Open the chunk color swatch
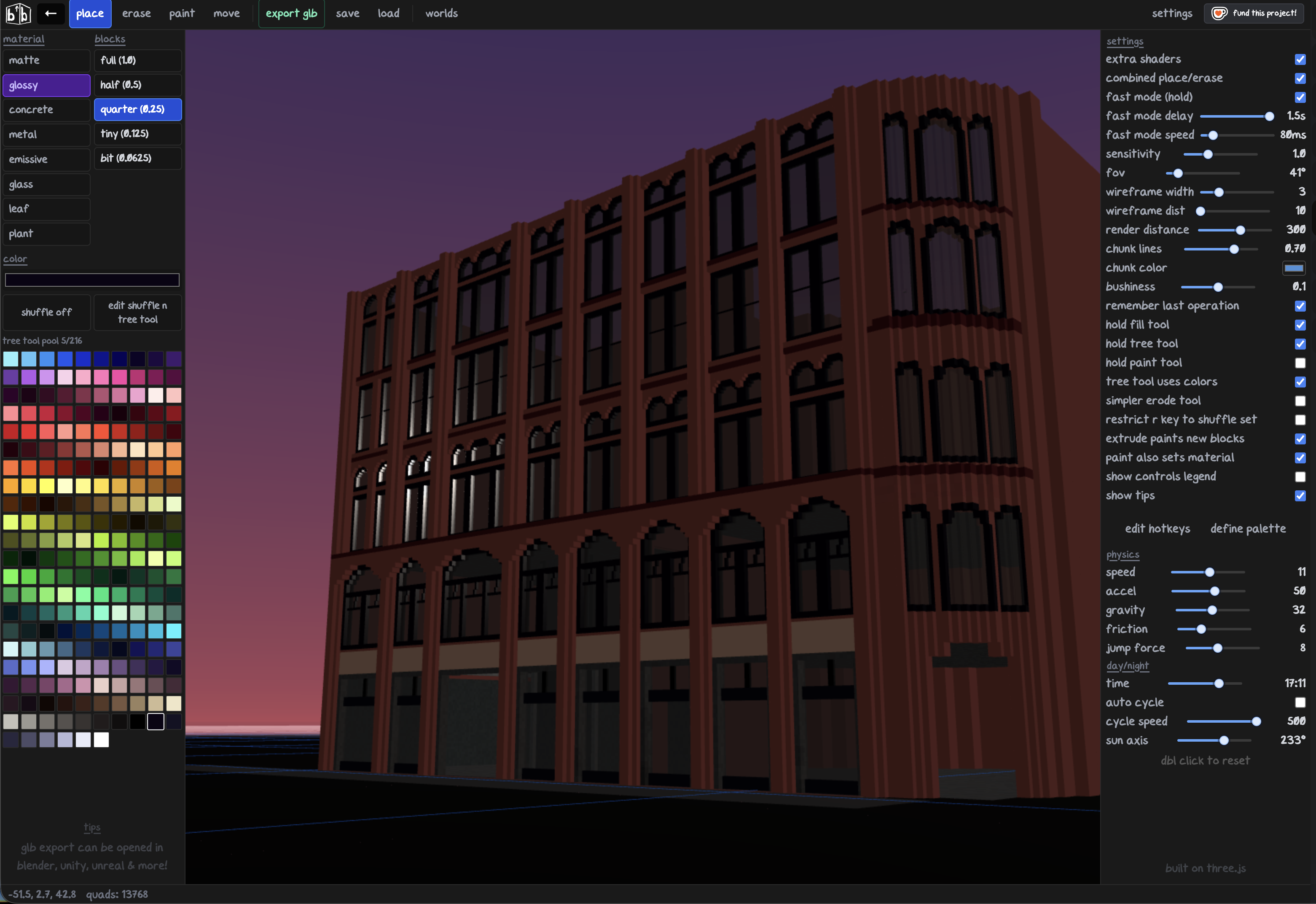This screenshot has width=1316, height=904. [x=1293, y=268]
